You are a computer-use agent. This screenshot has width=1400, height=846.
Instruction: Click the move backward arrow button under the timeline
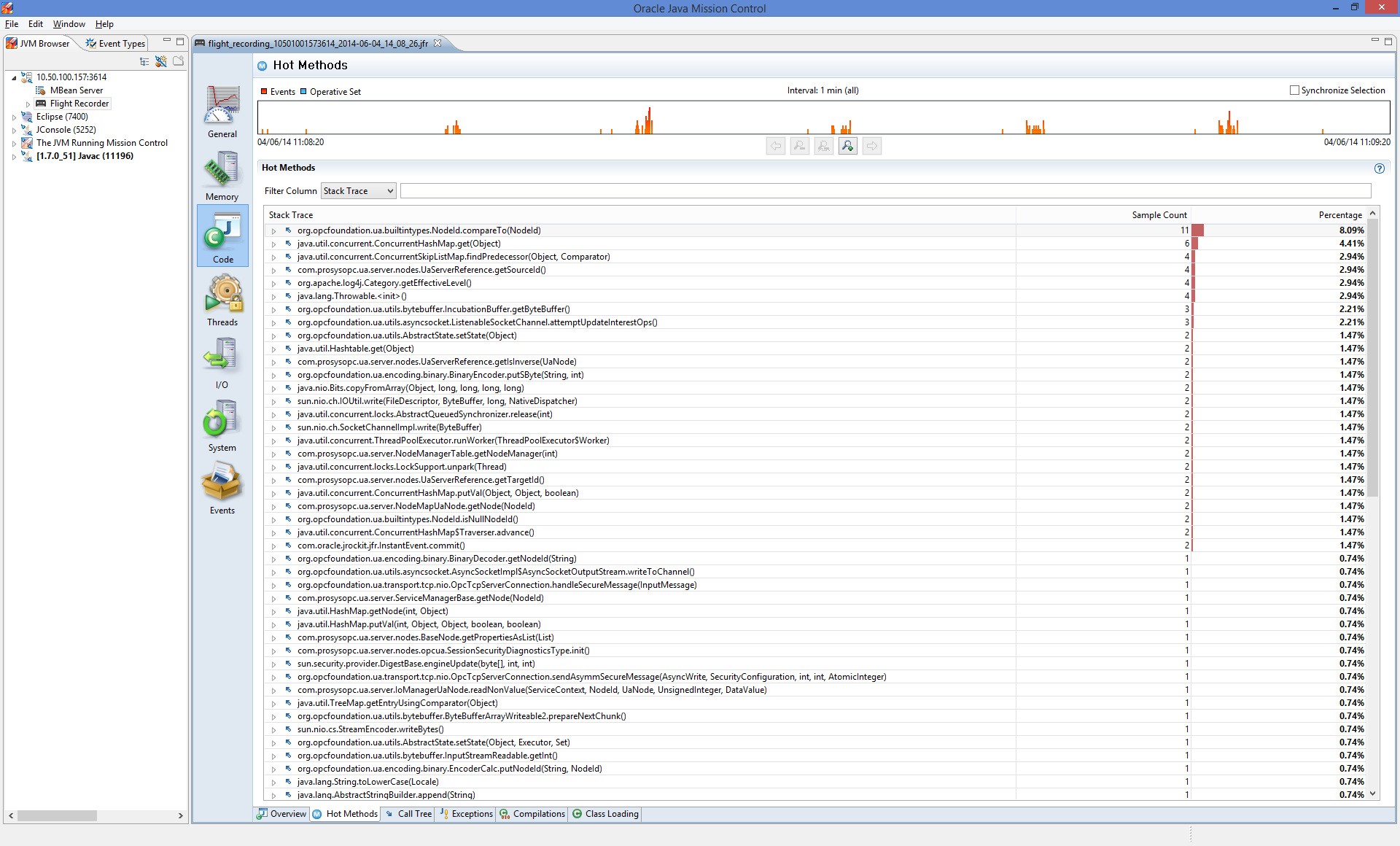point(776,146)
